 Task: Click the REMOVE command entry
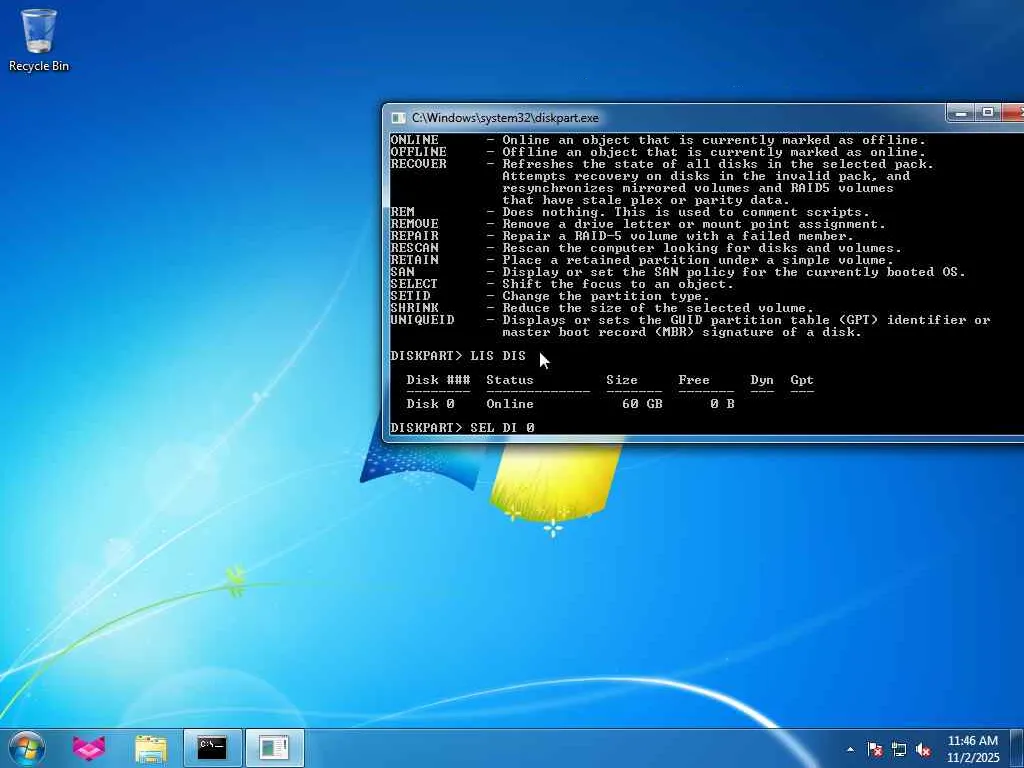pyautogui.click(x=415, y=224)
